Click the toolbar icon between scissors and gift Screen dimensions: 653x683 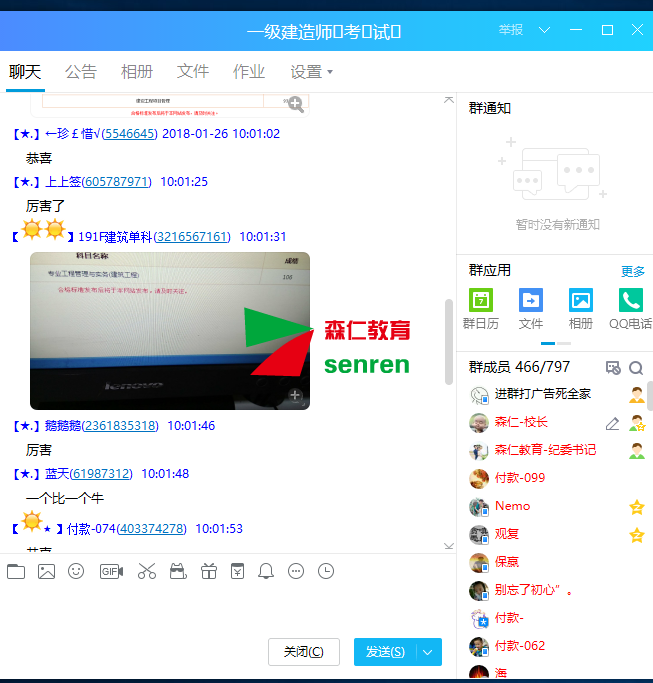(178, 571)
